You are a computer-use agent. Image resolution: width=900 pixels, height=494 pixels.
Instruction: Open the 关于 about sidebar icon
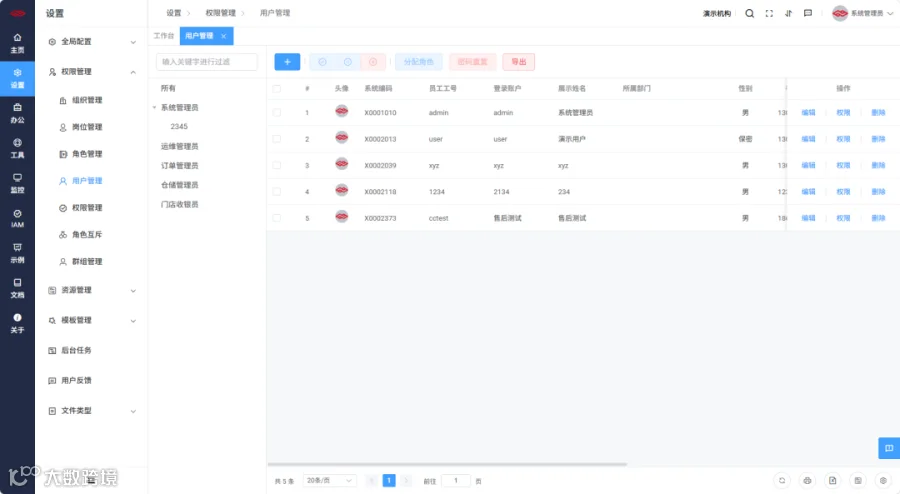click(17, 323)
